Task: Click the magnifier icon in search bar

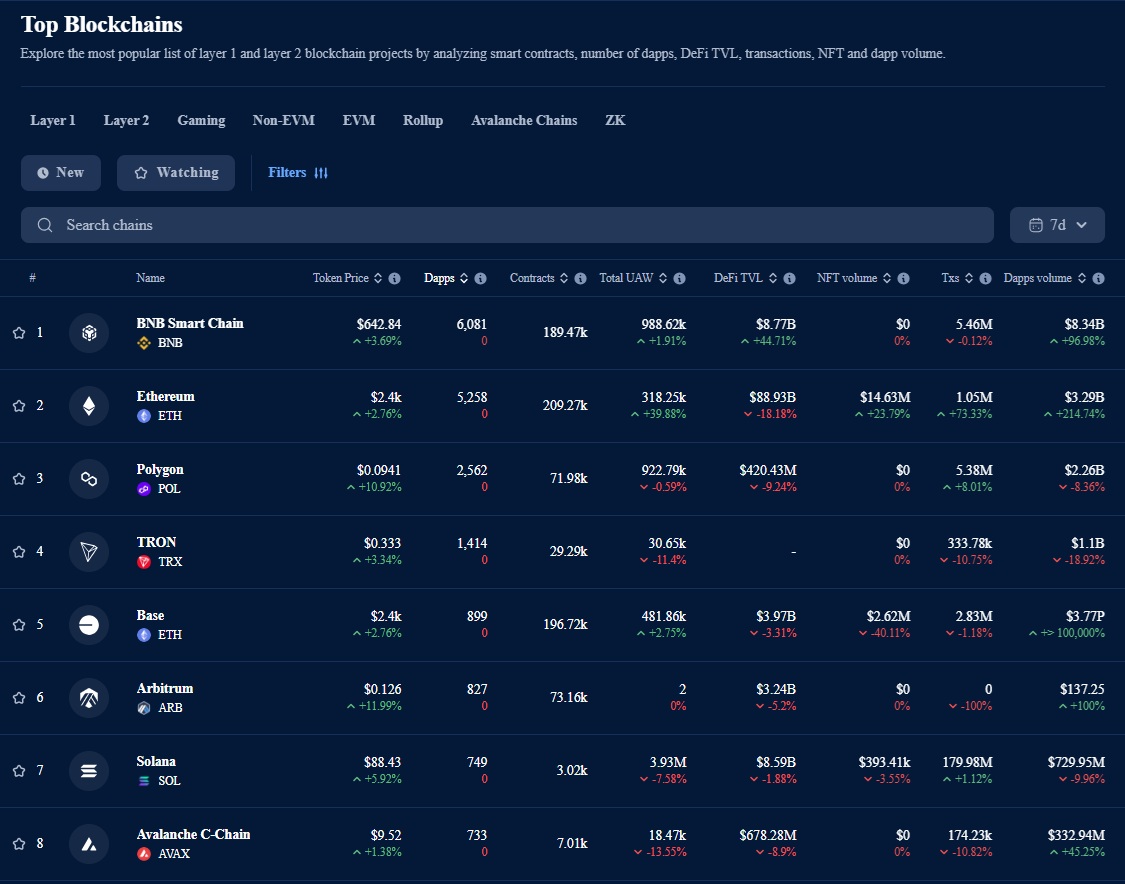Action: [x=44, y=225]
